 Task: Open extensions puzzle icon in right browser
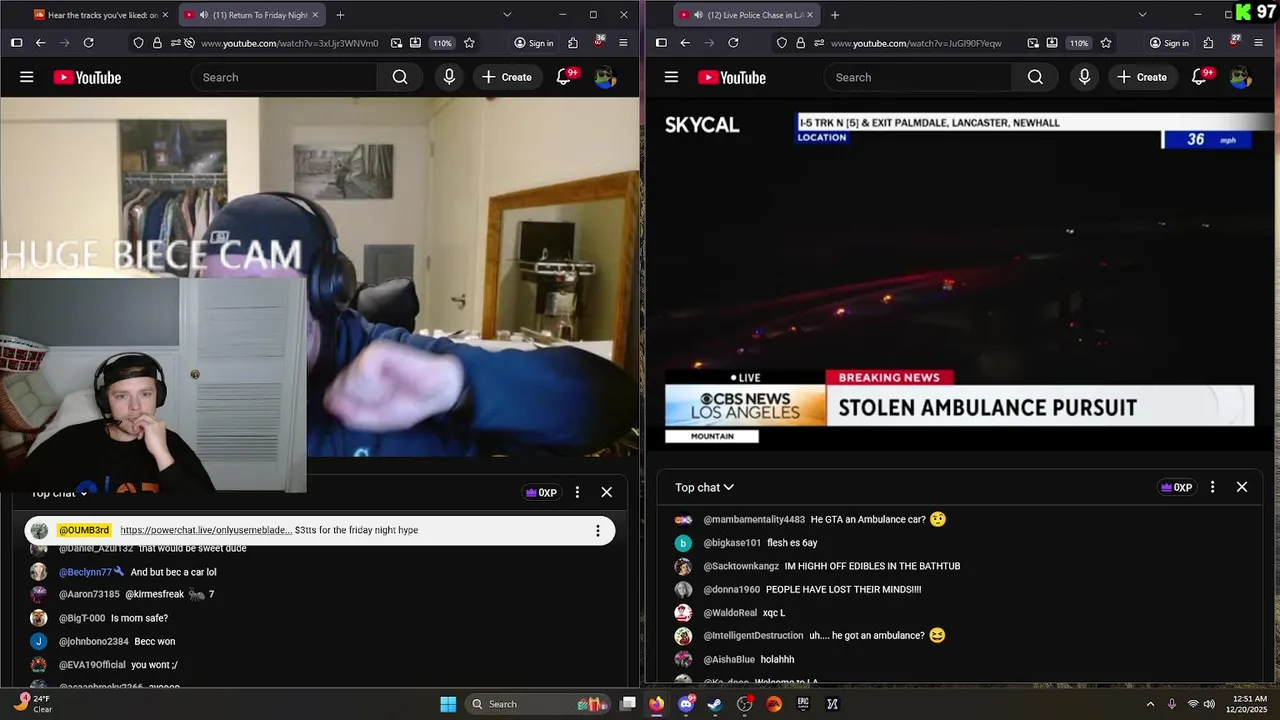[x=1208, y=43]
